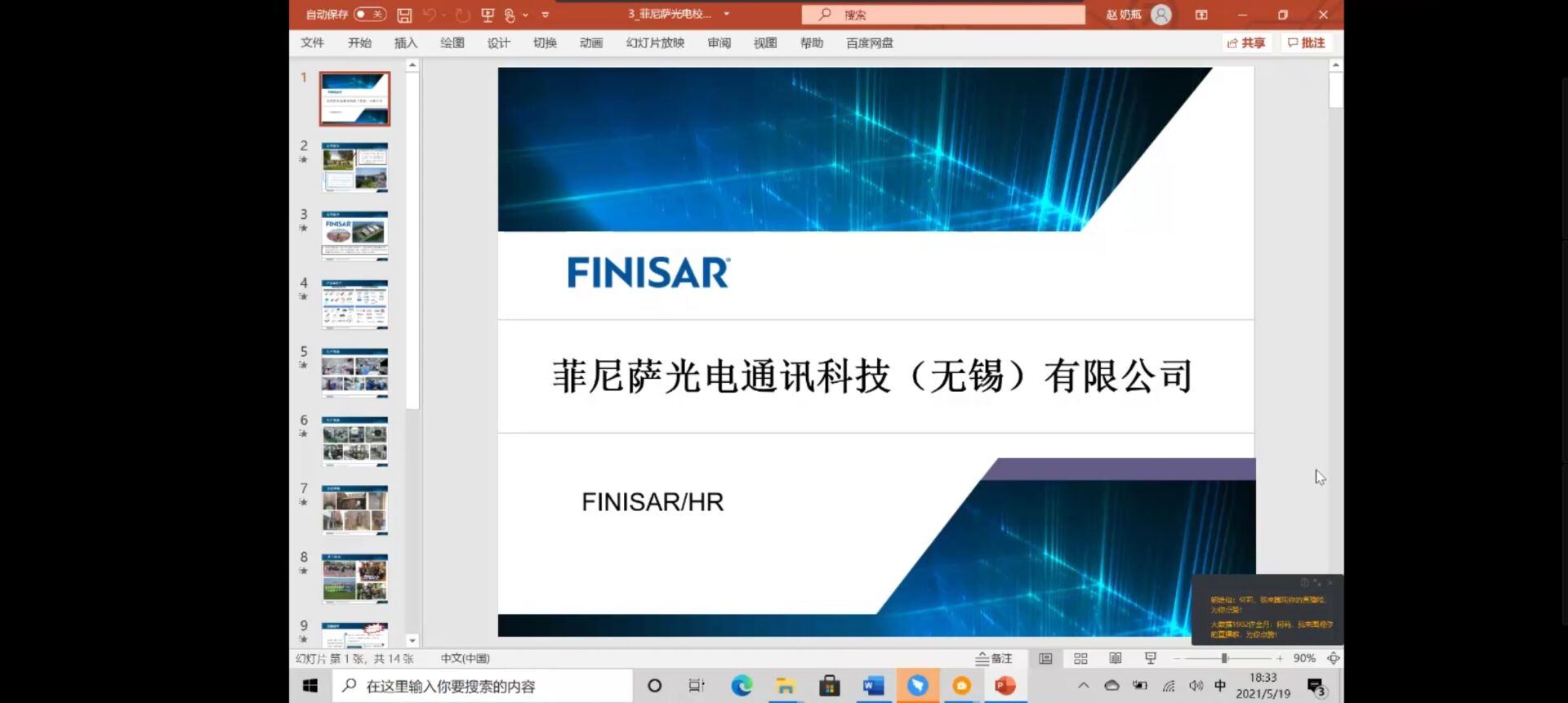Toggle the Notes (备注) pane
1568x703 pixels.
(x=994, y=658)
